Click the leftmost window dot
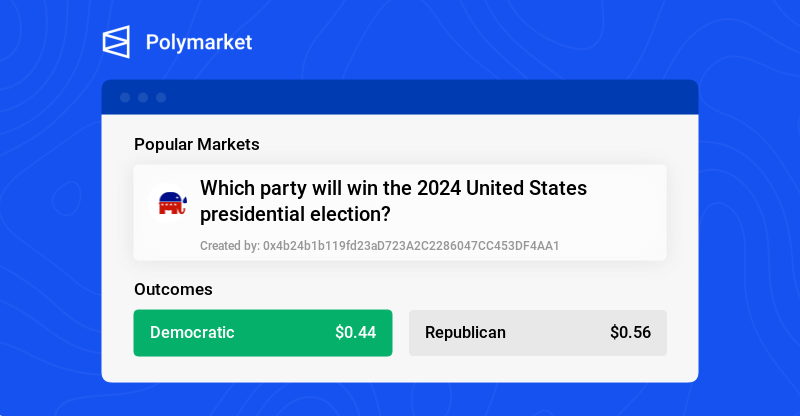 click(x=125, y=97)
